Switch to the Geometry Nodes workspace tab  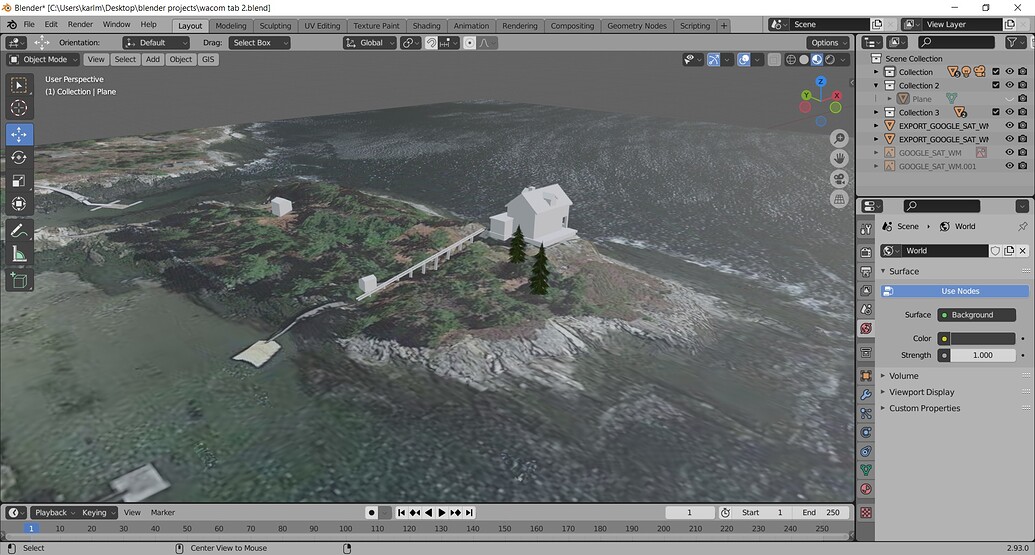pos(637,26)
